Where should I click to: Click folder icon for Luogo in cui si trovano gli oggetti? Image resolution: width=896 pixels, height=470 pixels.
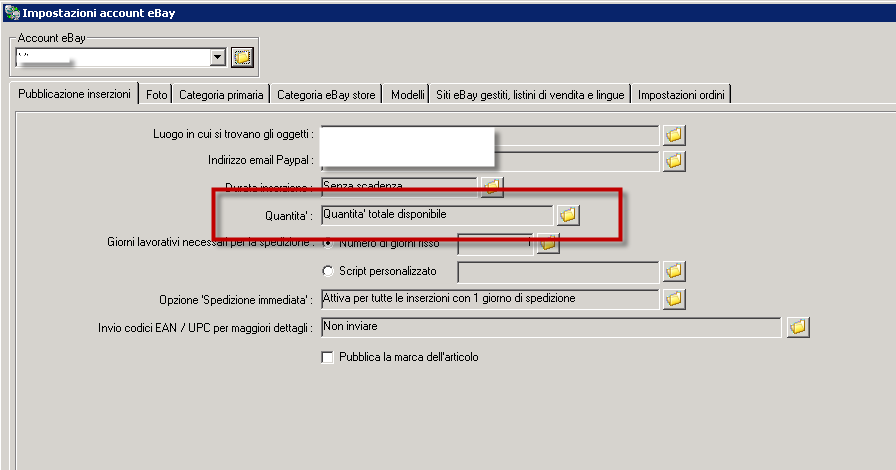click(x=674, y=135)
